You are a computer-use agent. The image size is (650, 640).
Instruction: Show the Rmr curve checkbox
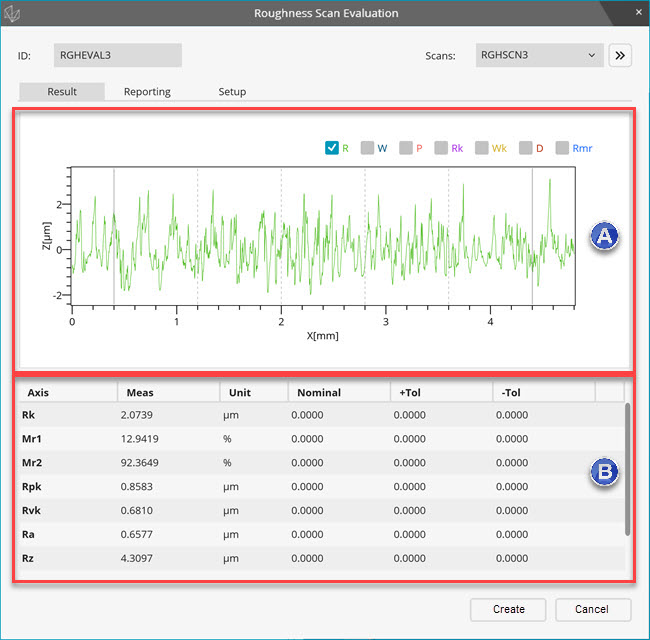(562, 148)
